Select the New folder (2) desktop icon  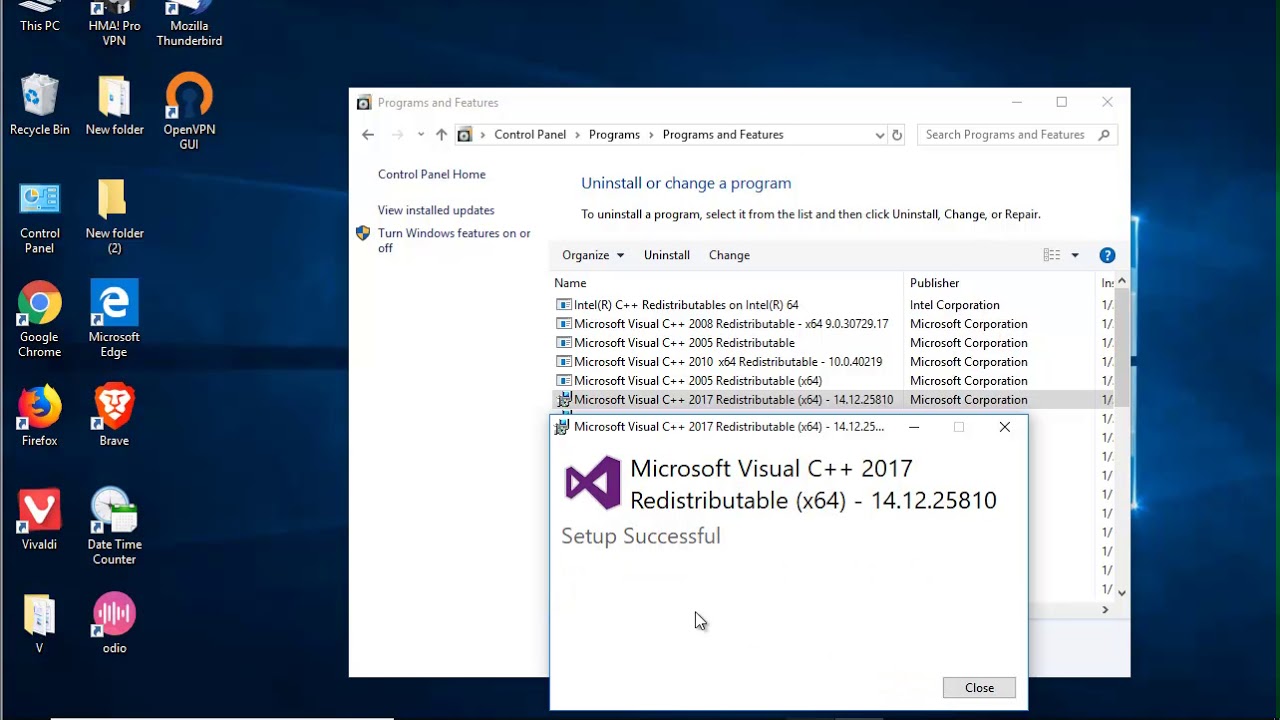point(114,217)
